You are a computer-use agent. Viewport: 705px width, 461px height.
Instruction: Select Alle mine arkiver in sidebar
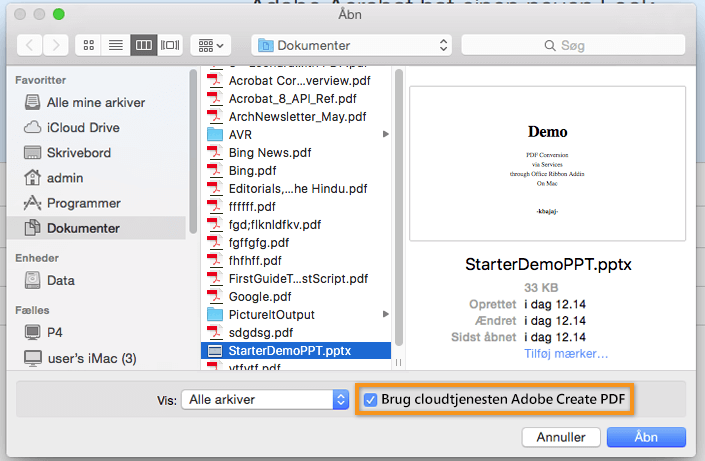[96, 103]
